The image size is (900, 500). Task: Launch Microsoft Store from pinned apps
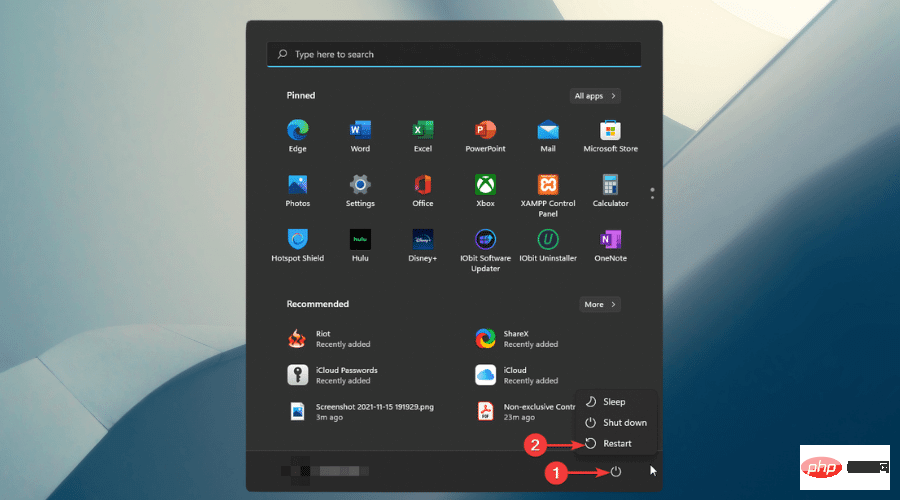click(x=610, y=135)
